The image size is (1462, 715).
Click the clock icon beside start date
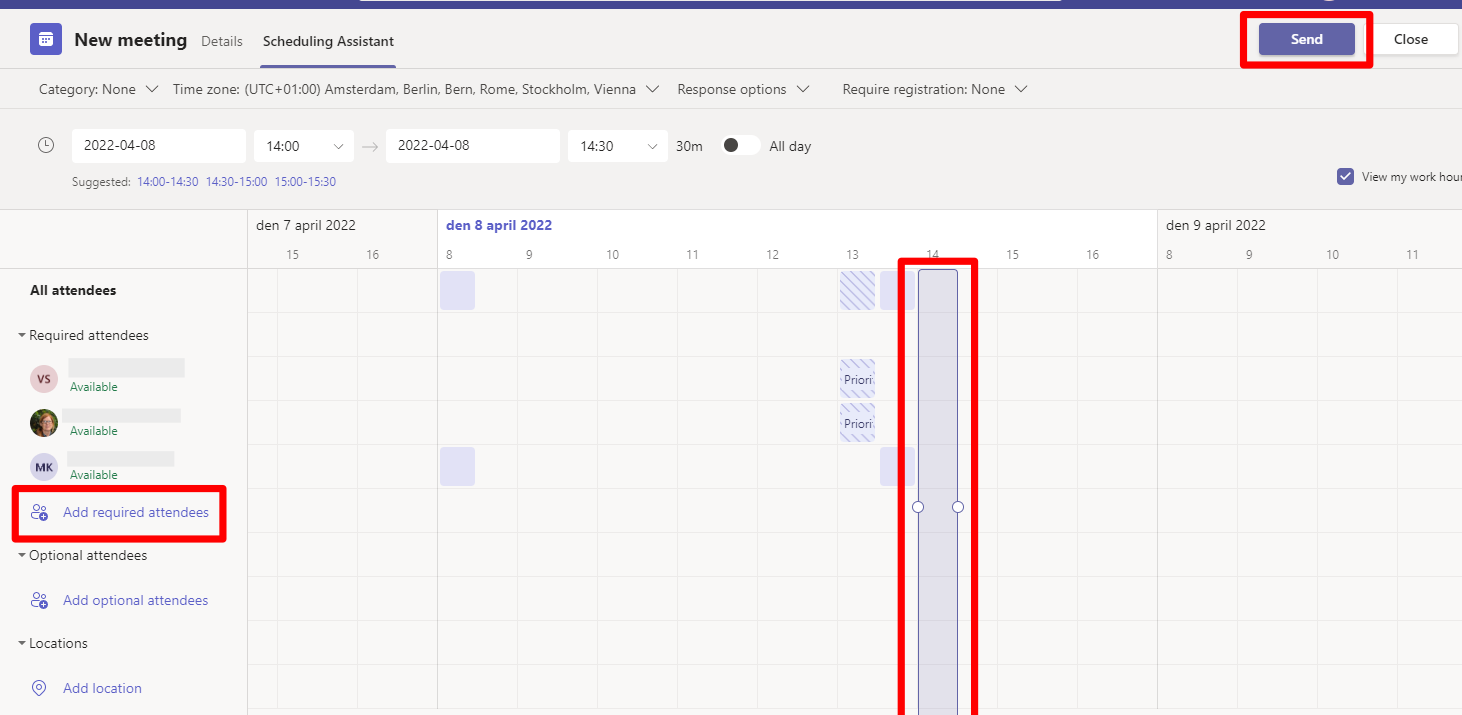(x=46, y=145)
